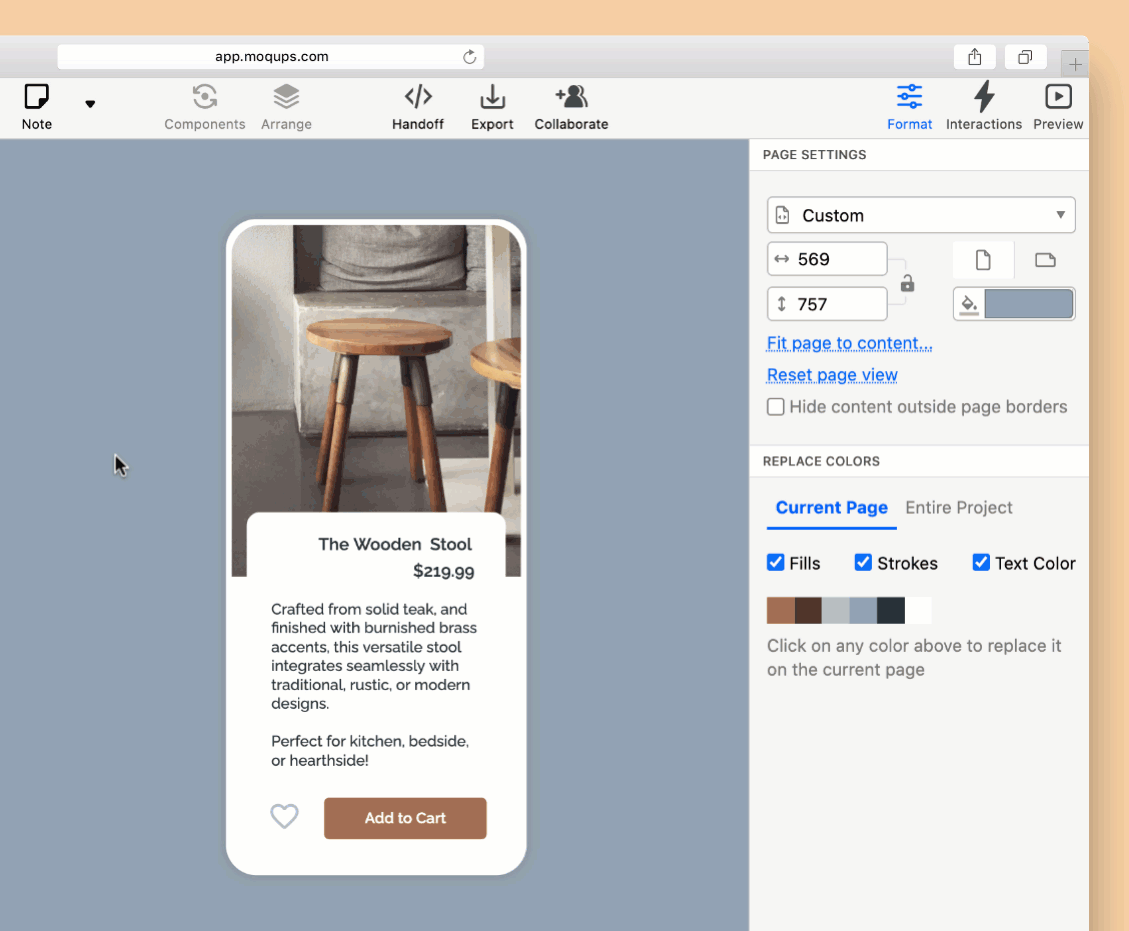Screen dimensions: 1129x931
Task: Pick the brown swatch in Replace Colors
Action: click(x=781, y=610)
